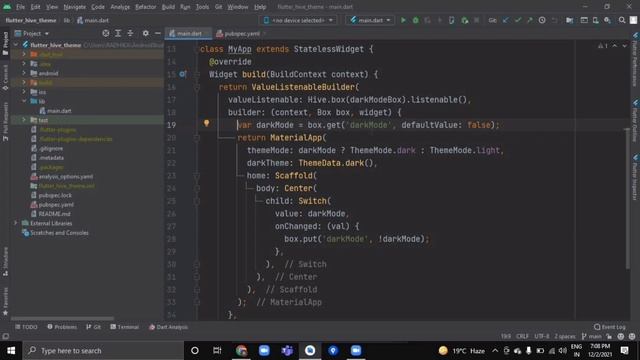Commit changes with the green checkmark icon
Screen dimensions: 640x360
518,20
